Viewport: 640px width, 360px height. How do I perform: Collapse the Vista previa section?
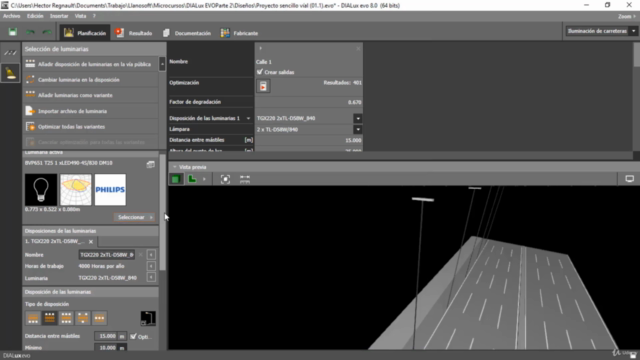click(x=175, y=167)
